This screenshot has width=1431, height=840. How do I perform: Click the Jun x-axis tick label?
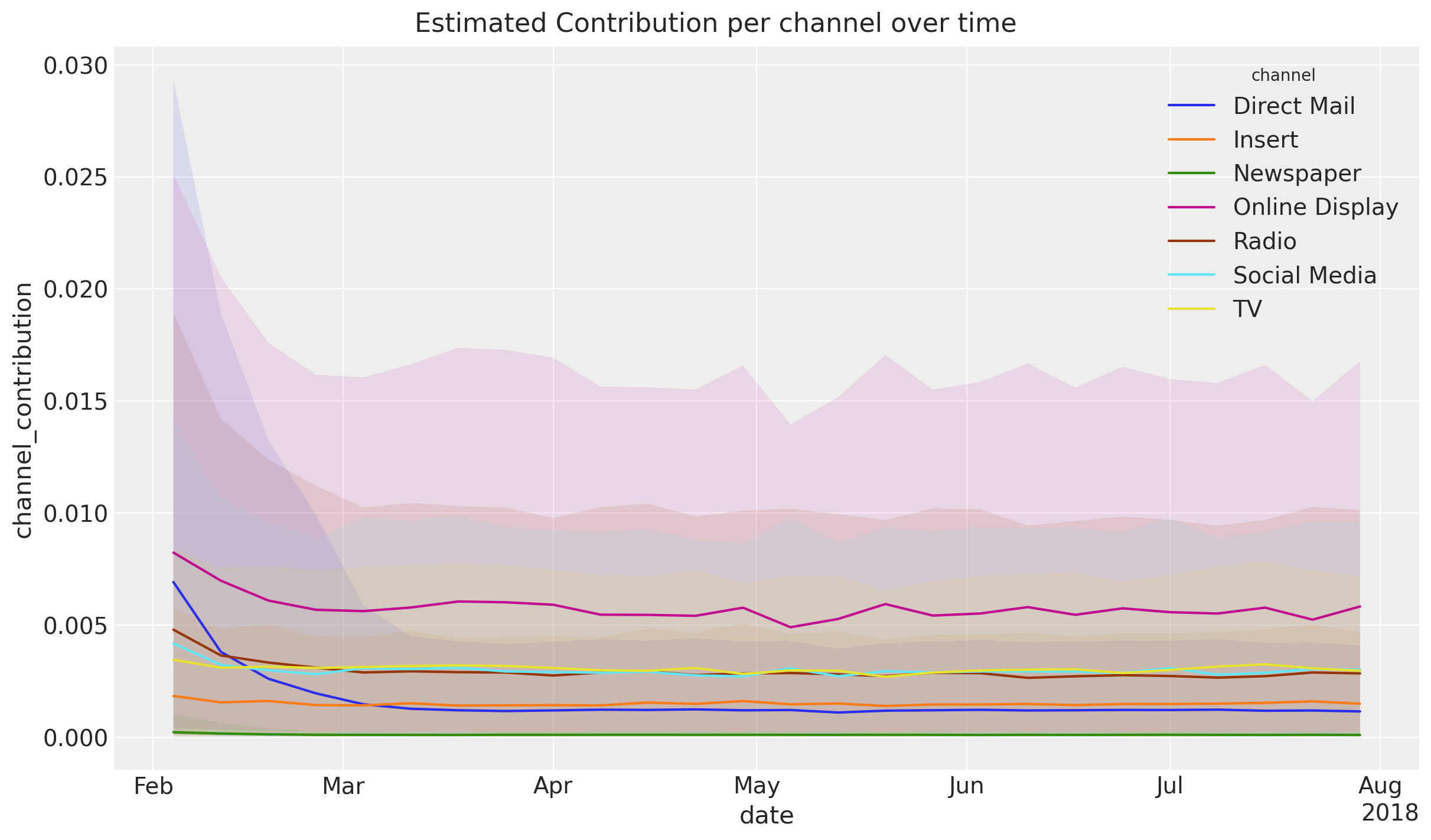966,787
